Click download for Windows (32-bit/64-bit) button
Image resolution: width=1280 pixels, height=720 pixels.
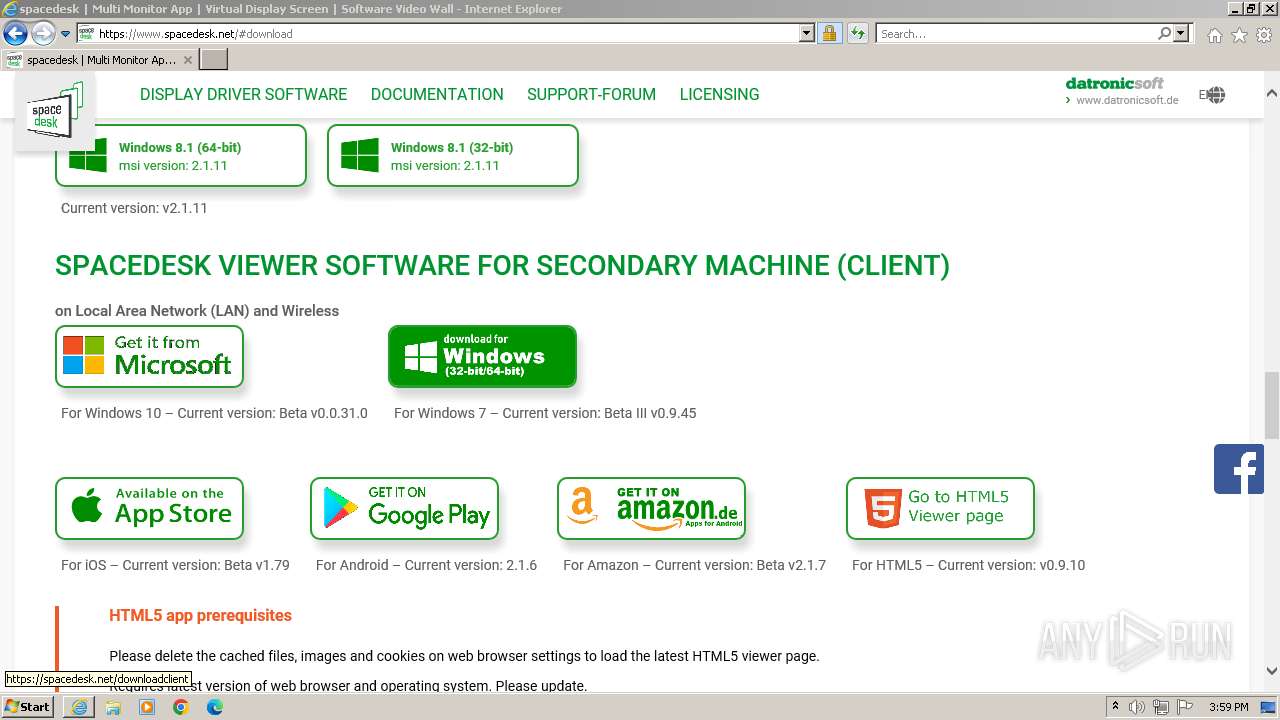[482, 356]
